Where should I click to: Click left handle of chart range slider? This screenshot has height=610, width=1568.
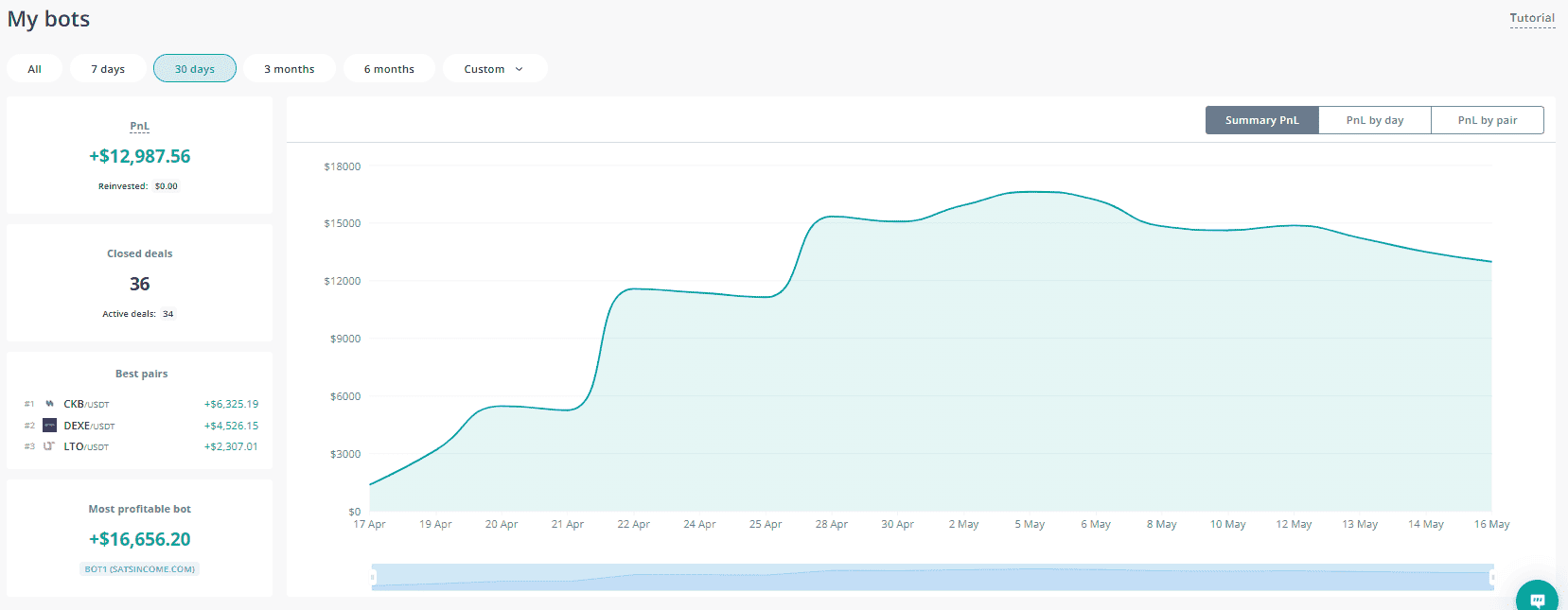[373, 577]
